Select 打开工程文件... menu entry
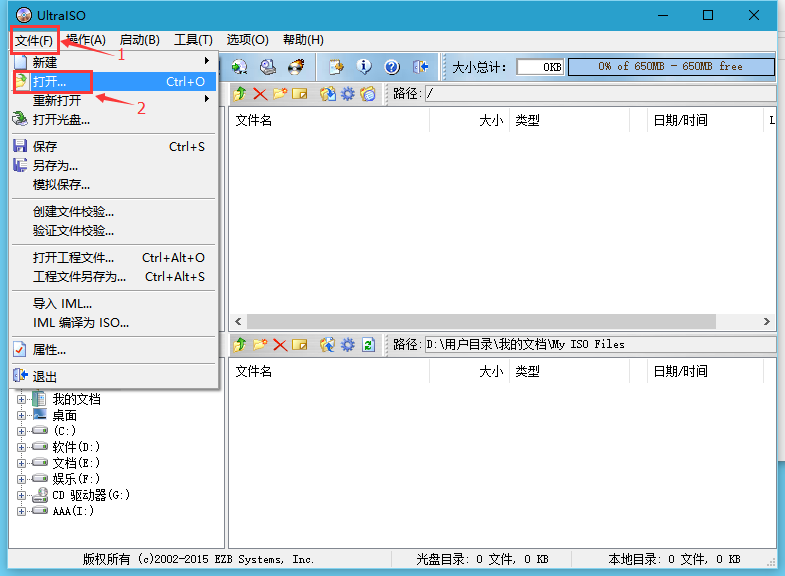Viewport: 785px width, 576px height. click(x=114, y=258)
